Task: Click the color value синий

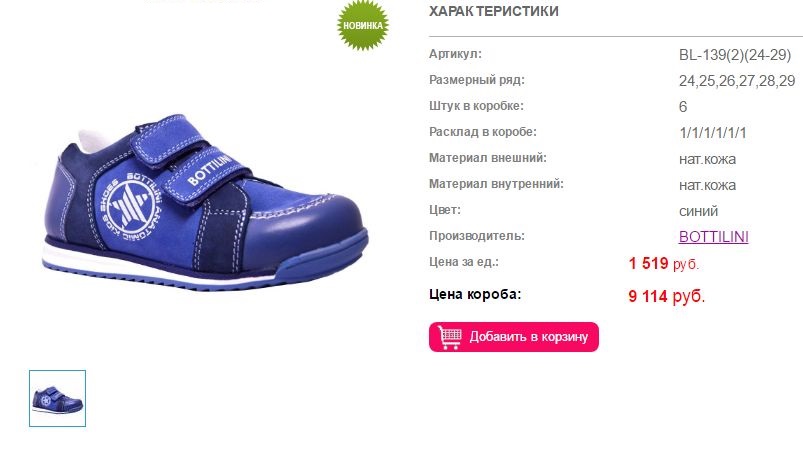Action: tap(699, 211)
